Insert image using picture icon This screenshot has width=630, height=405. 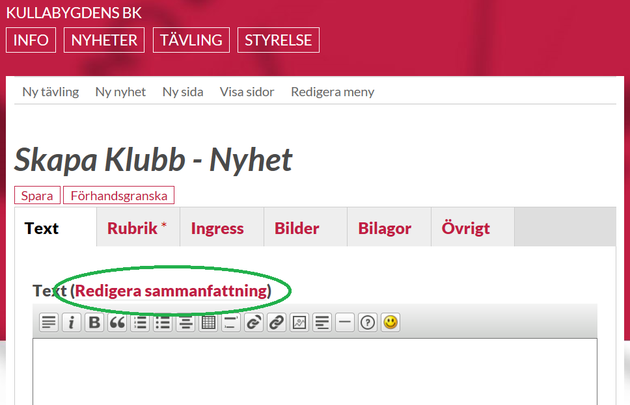coord(298,323)
